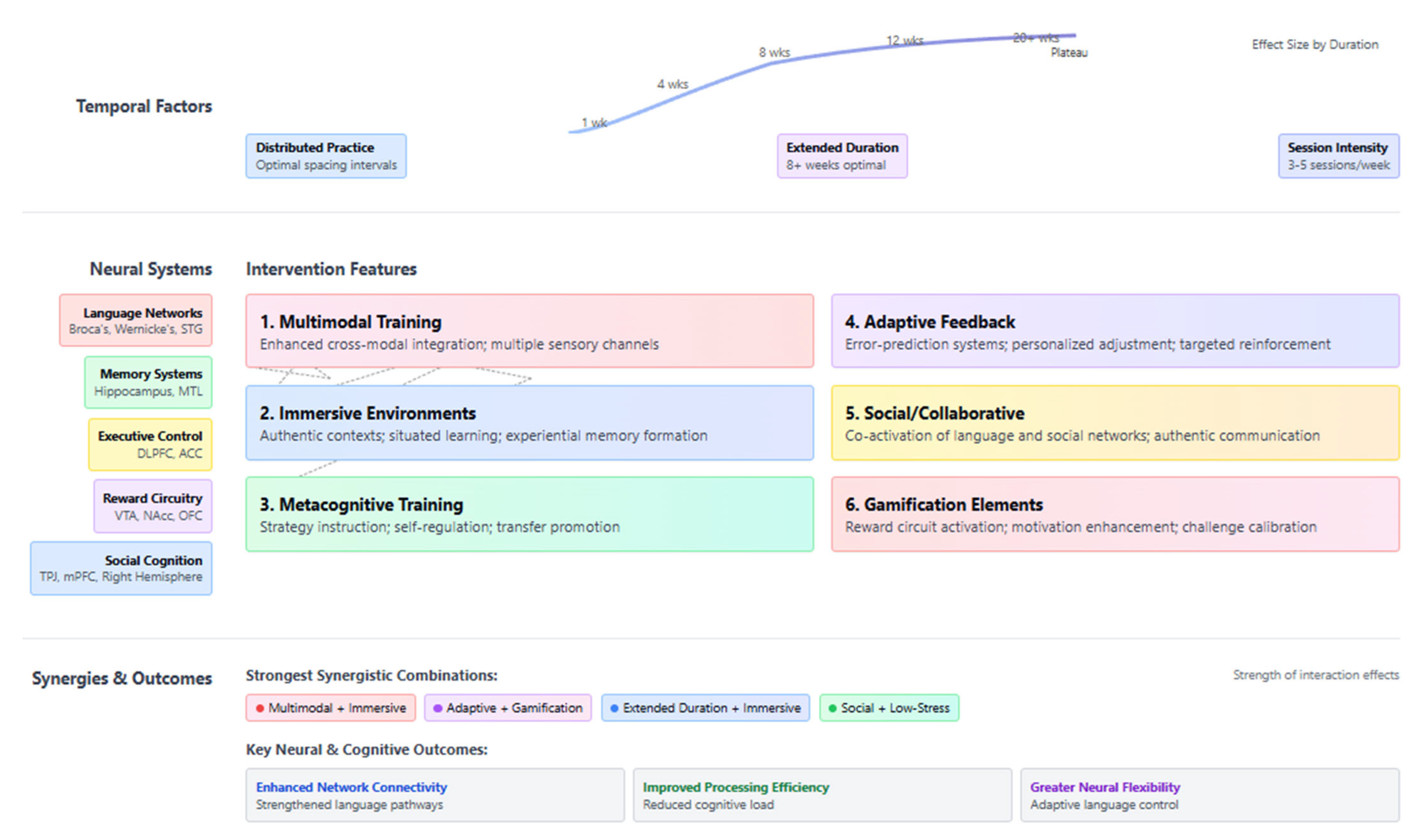Click the Distributed Practice box
The image size is (1426, 840).
(325, 156)
